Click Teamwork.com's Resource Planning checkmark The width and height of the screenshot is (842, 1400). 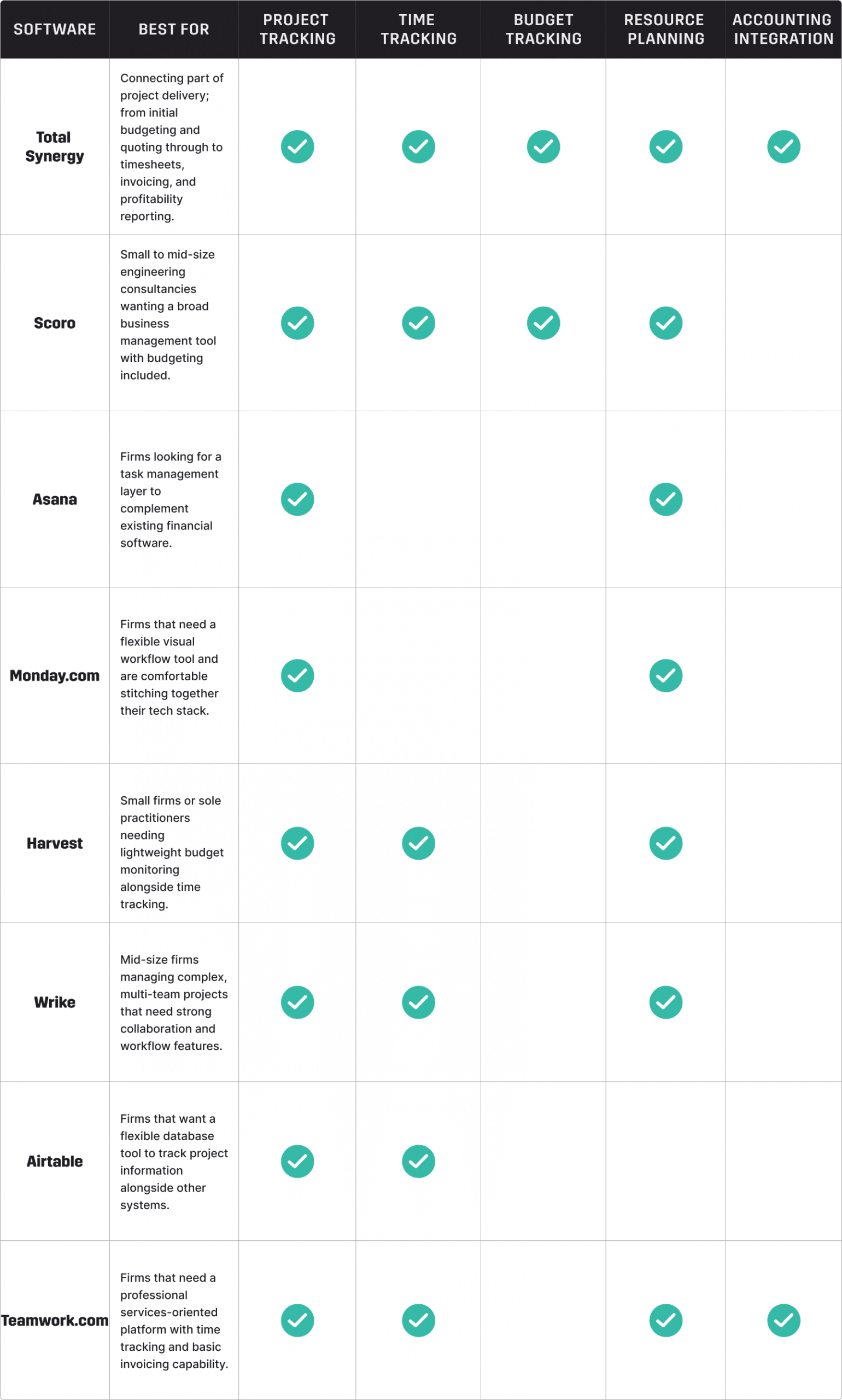coord(665,1320)
